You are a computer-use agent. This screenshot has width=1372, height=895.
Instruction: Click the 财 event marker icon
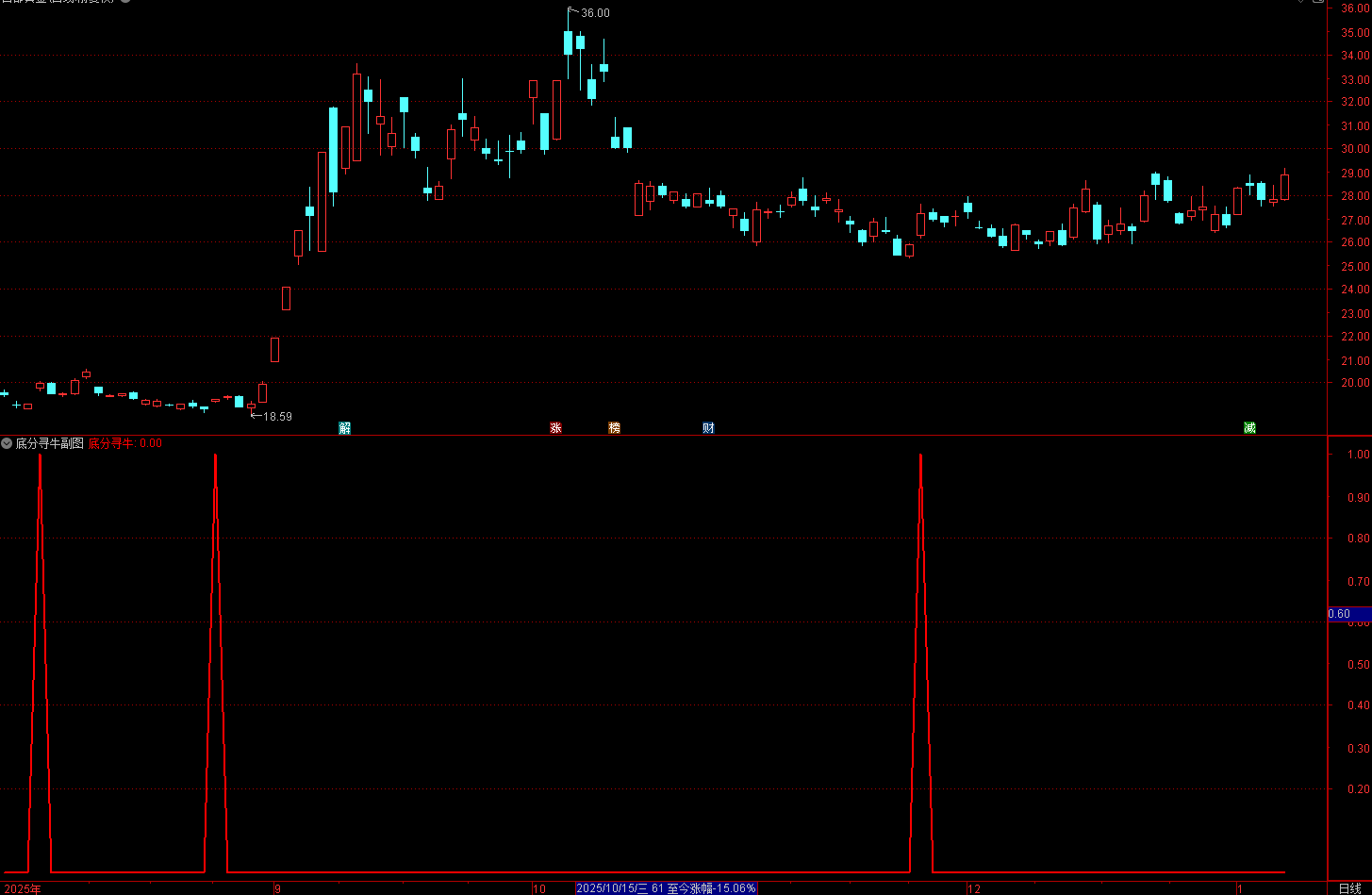(x=708, y=428)
